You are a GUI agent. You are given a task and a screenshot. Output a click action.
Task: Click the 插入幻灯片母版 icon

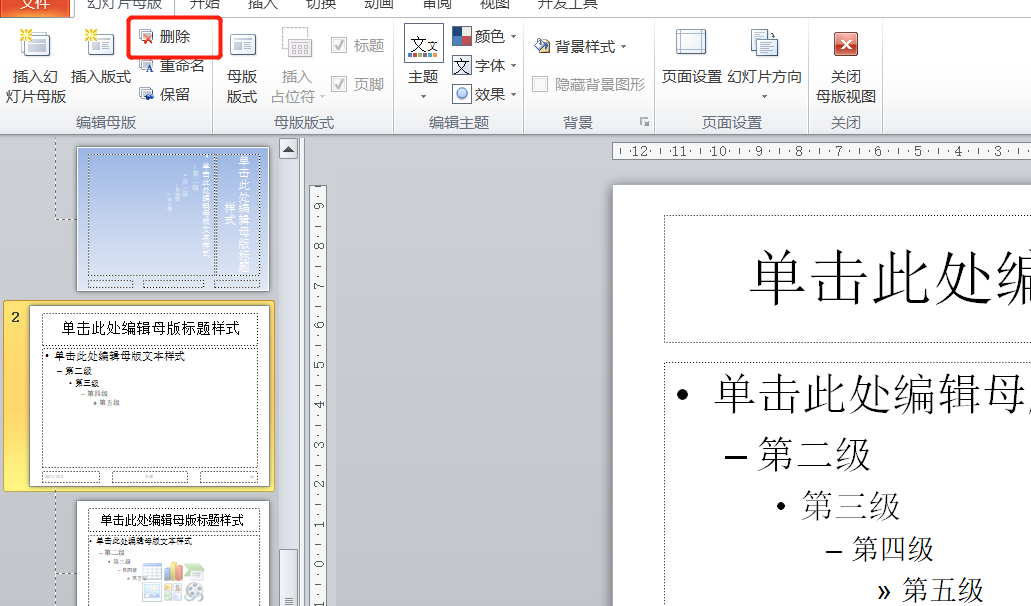[x=36, y=45]
